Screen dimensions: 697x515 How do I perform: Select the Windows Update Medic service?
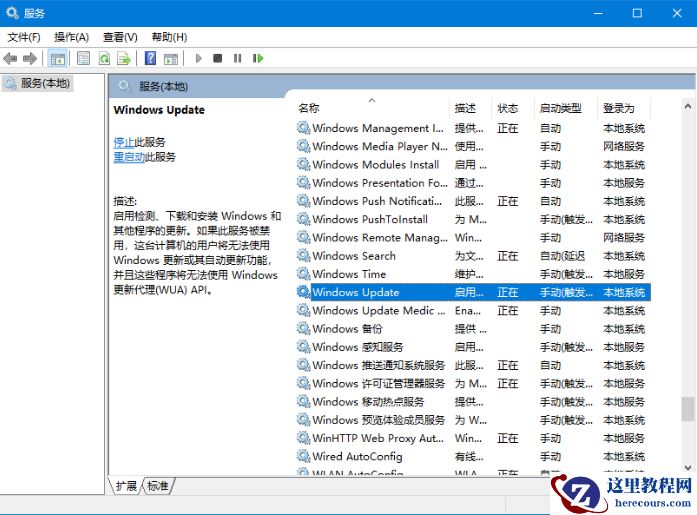tap(473, 310)
